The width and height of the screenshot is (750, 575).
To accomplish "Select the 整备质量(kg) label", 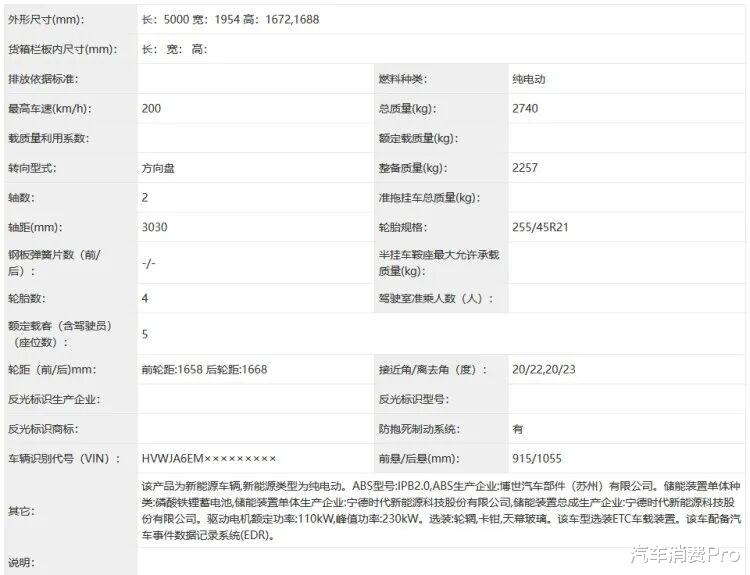I will click(x=413, y=168).
